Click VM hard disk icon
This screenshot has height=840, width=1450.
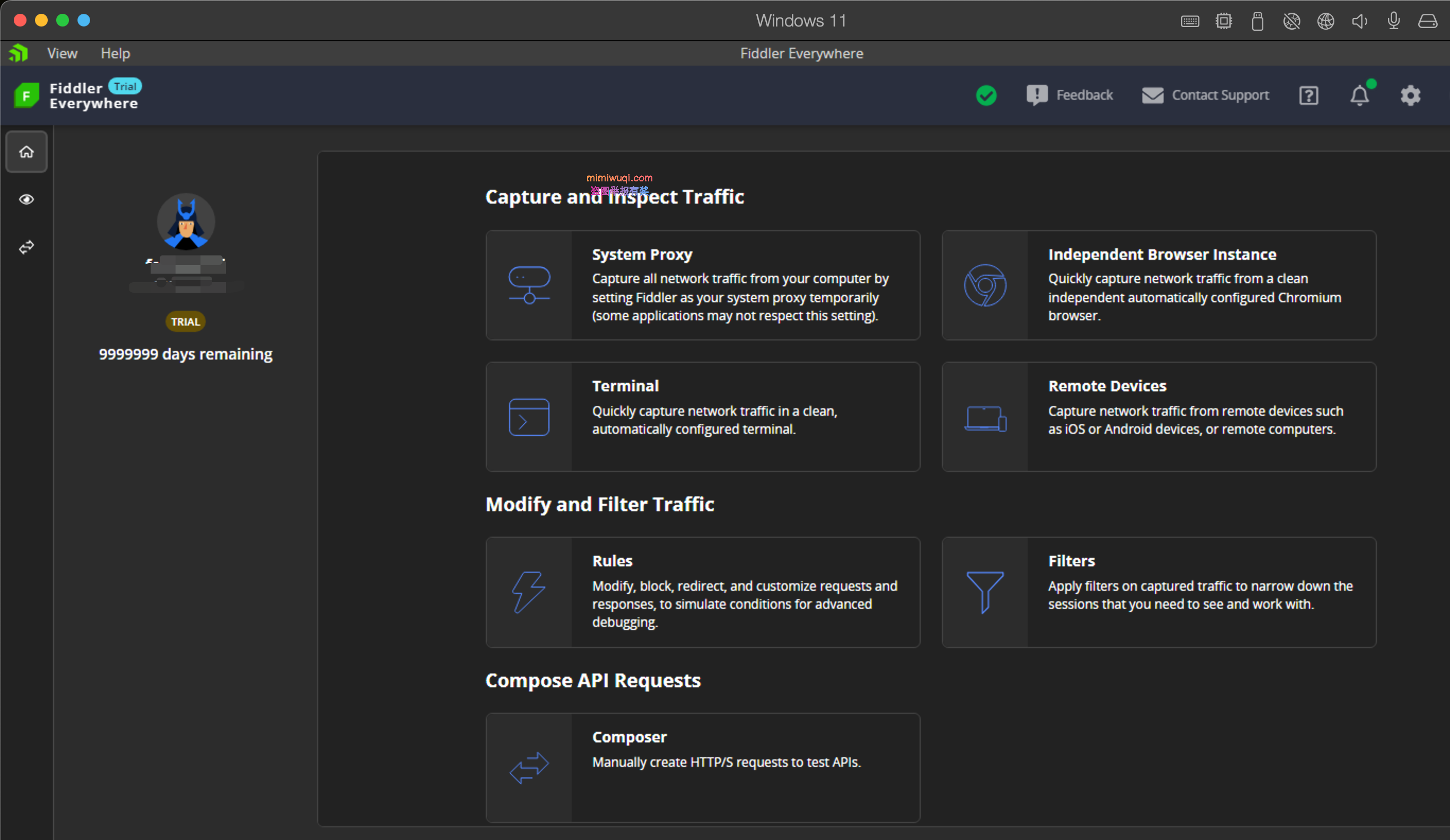(1428, 21)
